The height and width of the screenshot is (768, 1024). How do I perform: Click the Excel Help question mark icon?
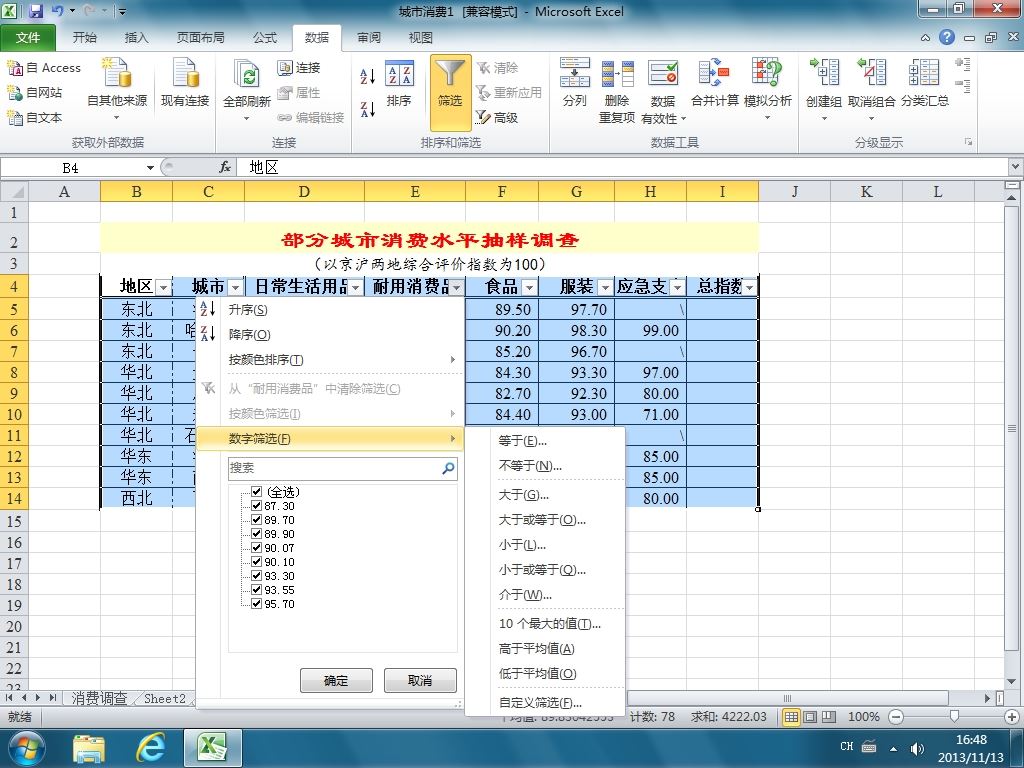point(947,37)
